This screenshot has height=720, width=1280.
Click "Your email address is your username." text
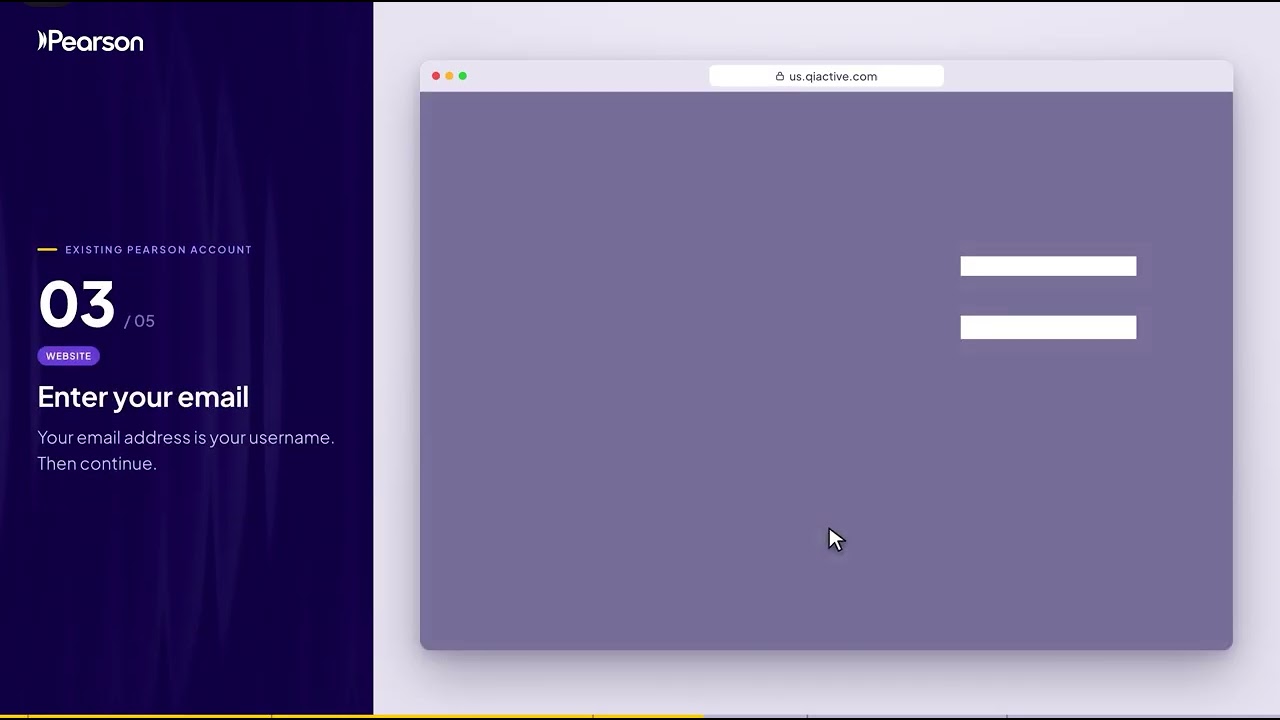point(186,438)
